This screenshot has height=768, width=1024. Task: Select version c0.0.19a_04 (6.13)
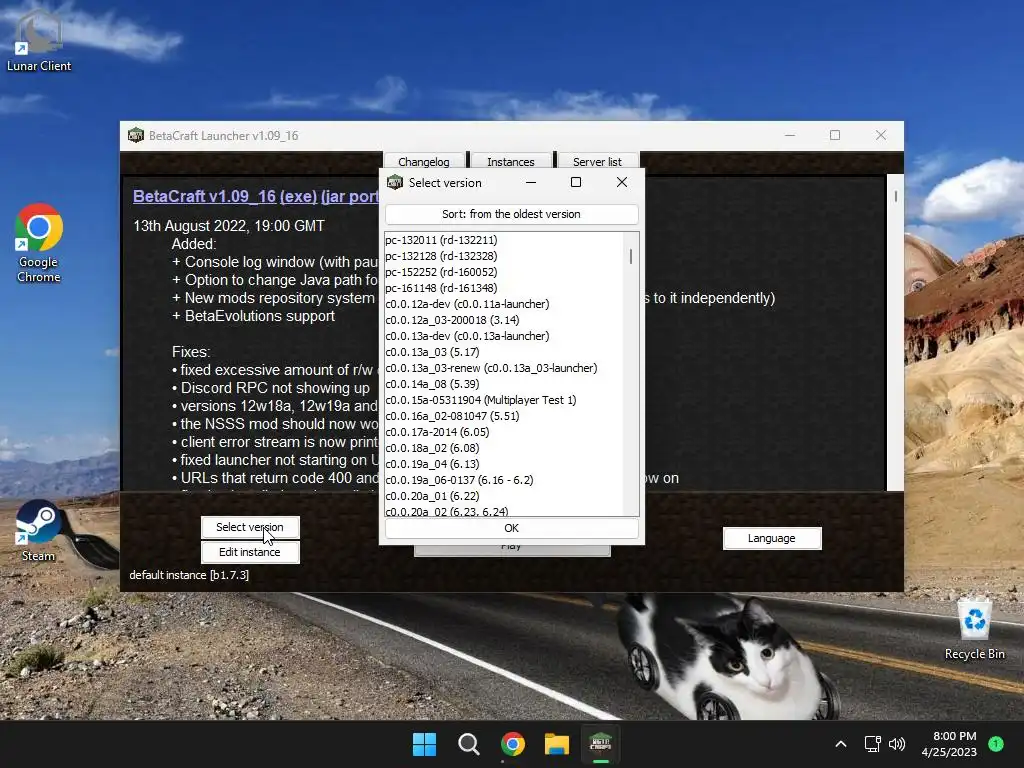click(x=504, y=464)
